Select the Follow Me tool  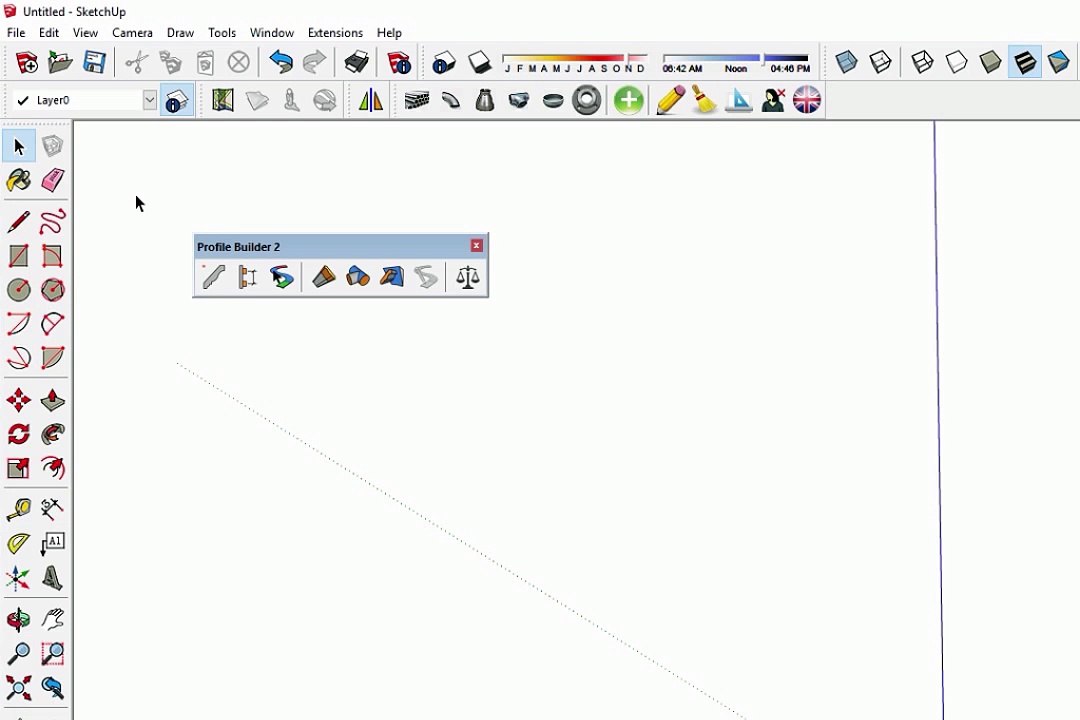pyautogui.click(x=52, y=433)
